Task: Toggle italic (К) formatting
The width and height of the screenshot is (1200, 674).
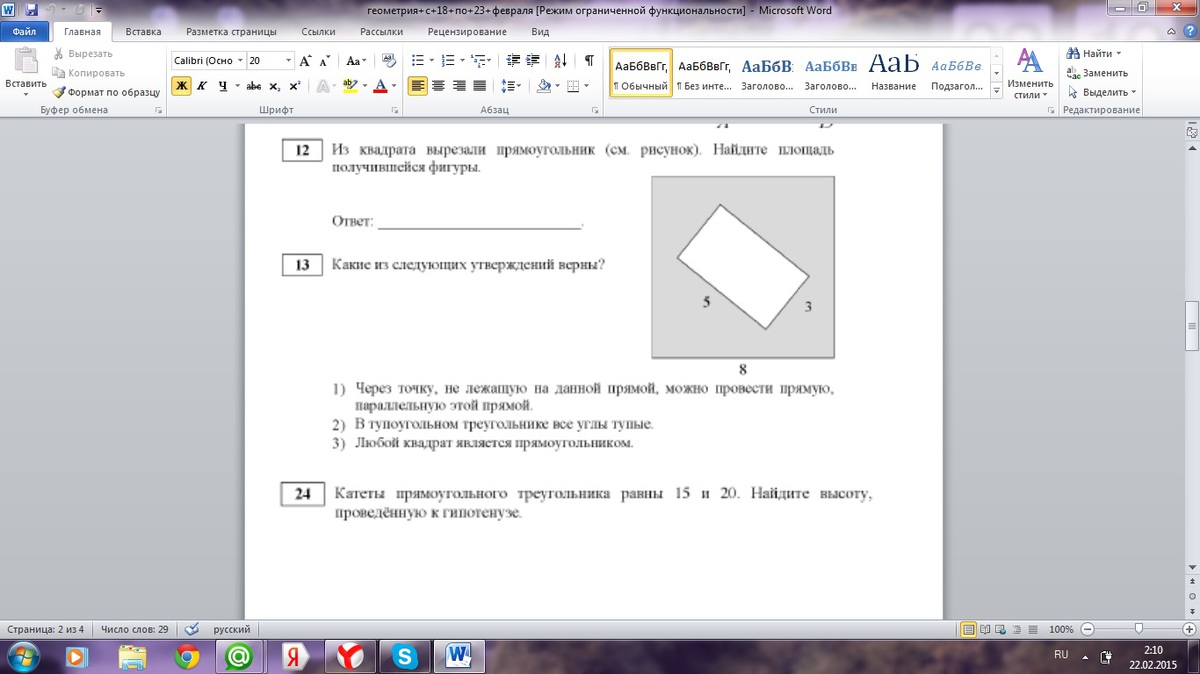Action: (x=201, y=86)
